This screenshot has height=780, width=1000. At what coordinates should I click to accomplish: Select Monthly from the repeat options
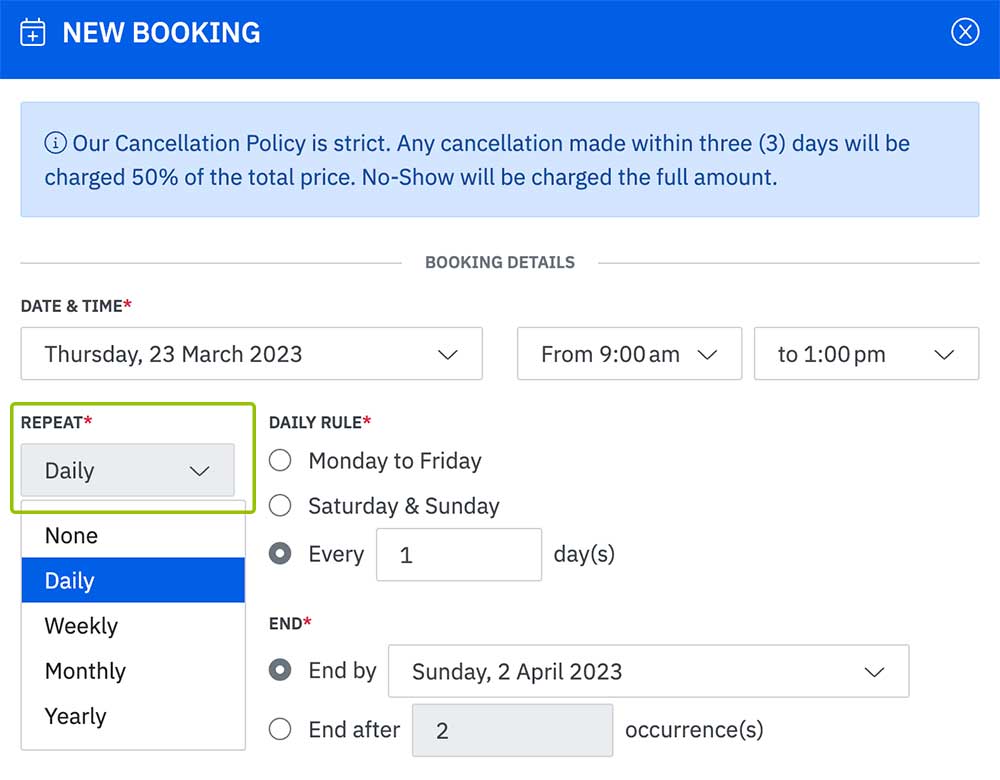(133, 671)
